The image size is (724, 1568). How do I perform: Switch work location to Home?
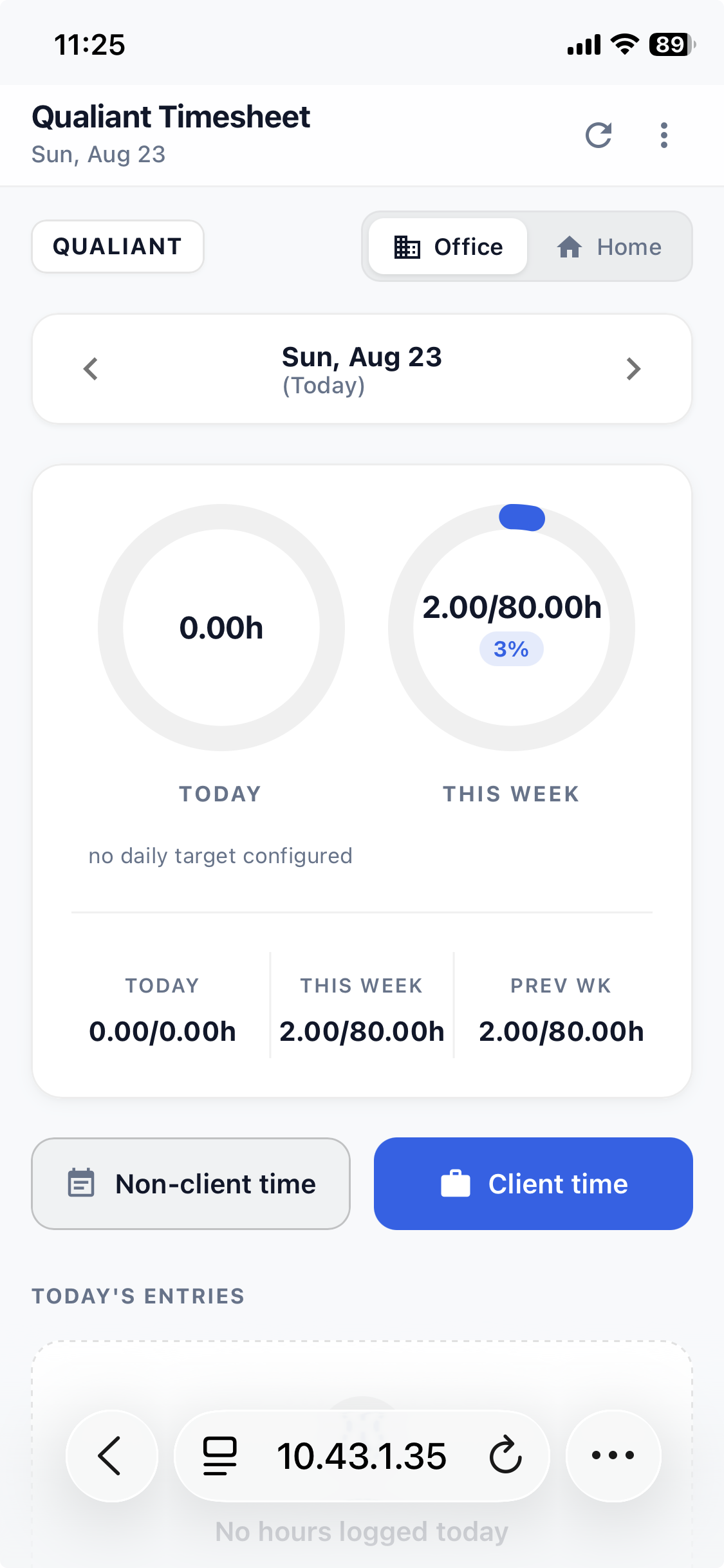(x=609, y=247)
